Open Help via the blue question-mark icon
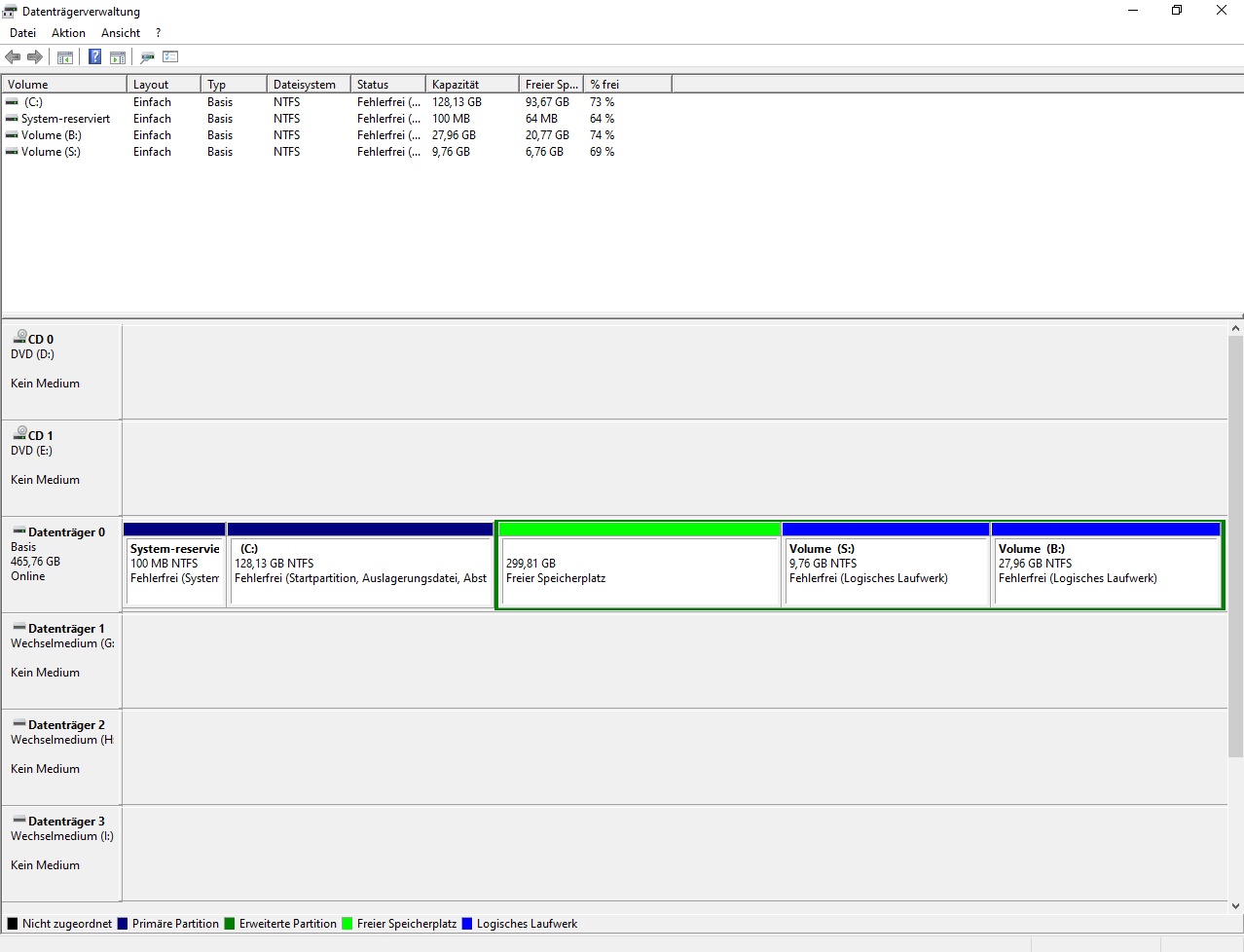The width and height of the screenshot is (1244, 952). point(94,57)
